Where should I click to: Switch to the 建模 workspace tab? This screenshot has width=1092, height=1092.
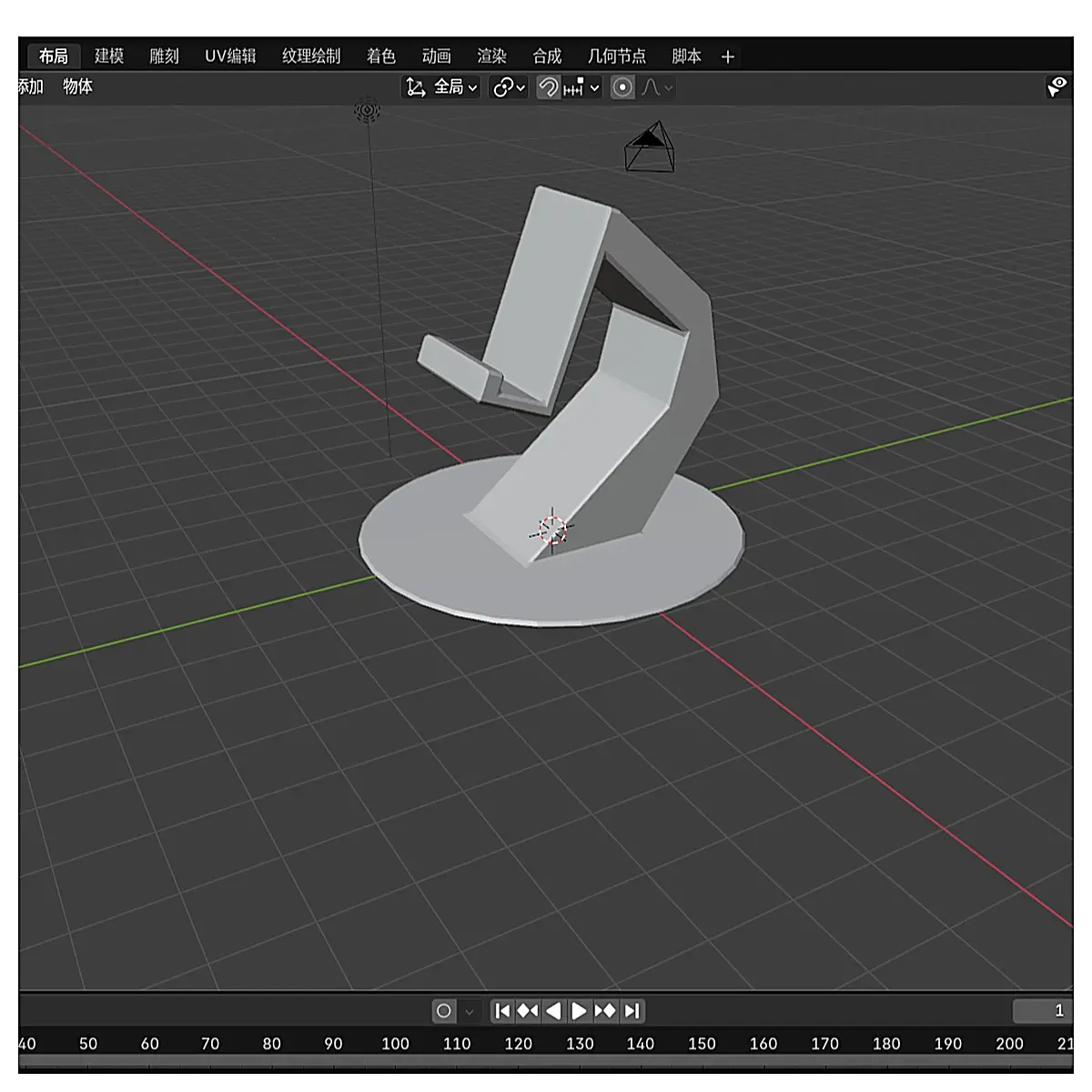click(109, 56)
